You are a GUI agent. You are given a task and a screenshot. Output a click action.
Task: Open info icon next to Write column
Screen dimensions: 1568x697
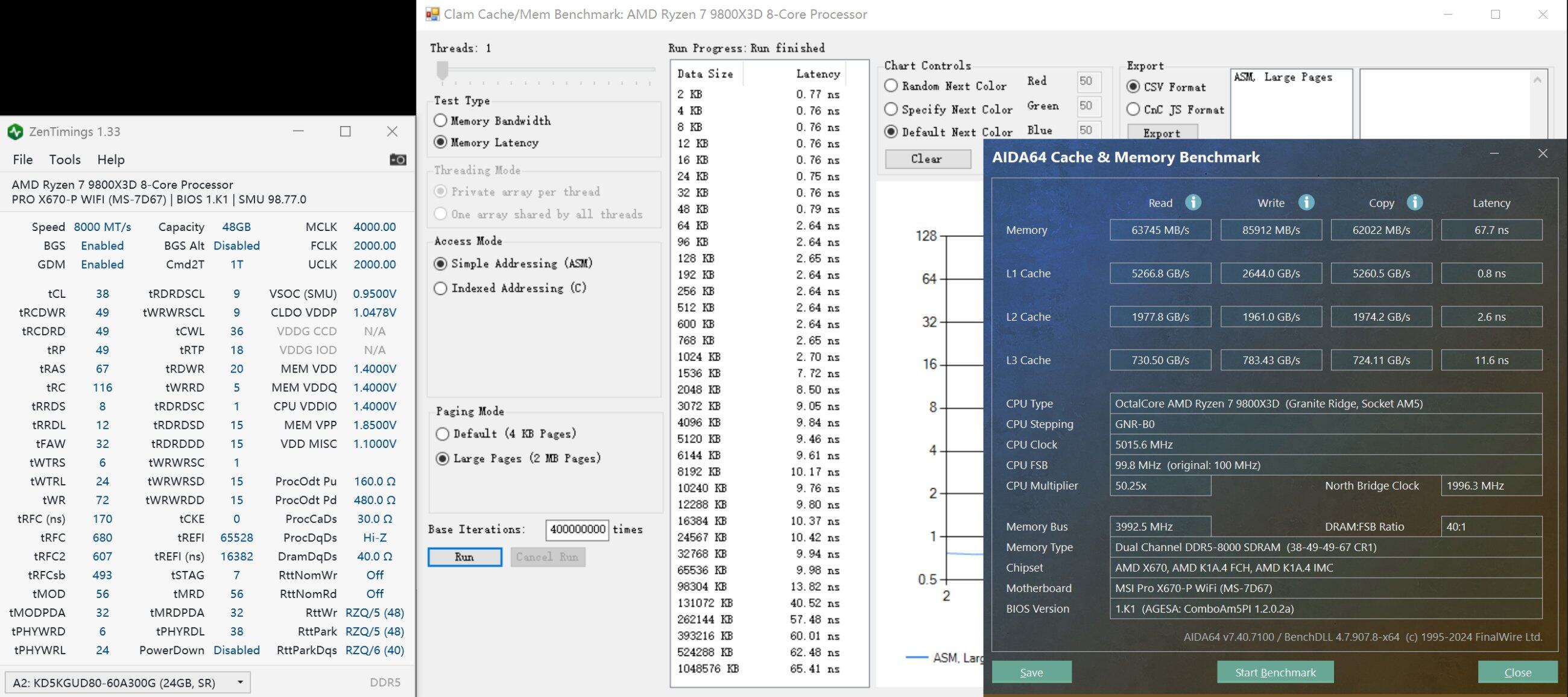[x=1306, y=202]
